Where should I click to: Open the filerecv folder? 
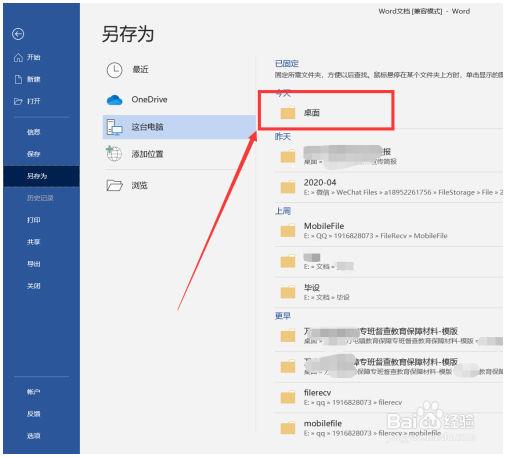point(389,397)
